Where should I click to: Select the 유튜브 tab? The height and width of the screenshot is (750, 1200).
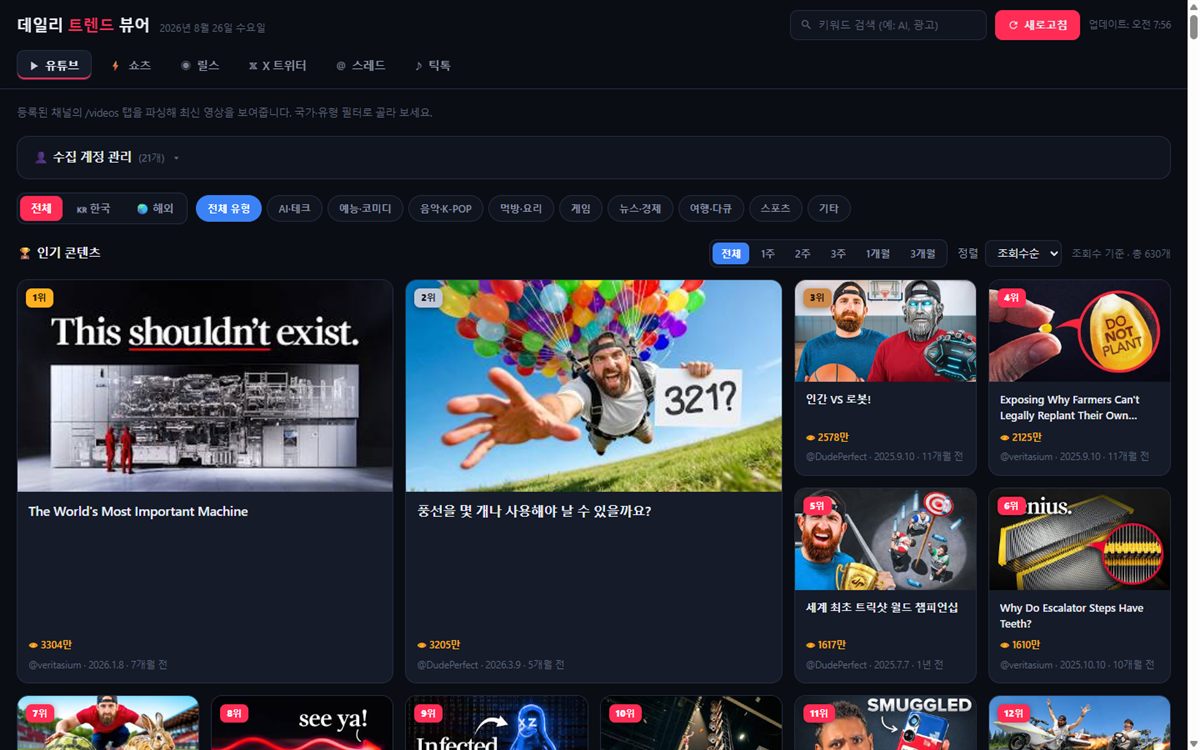click(x=54, y=65)
